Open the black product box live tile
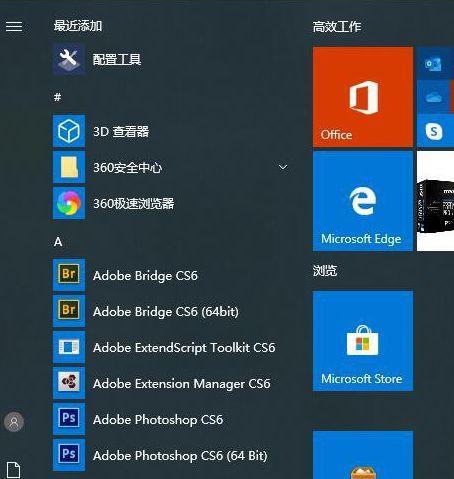 pos(435,201)
